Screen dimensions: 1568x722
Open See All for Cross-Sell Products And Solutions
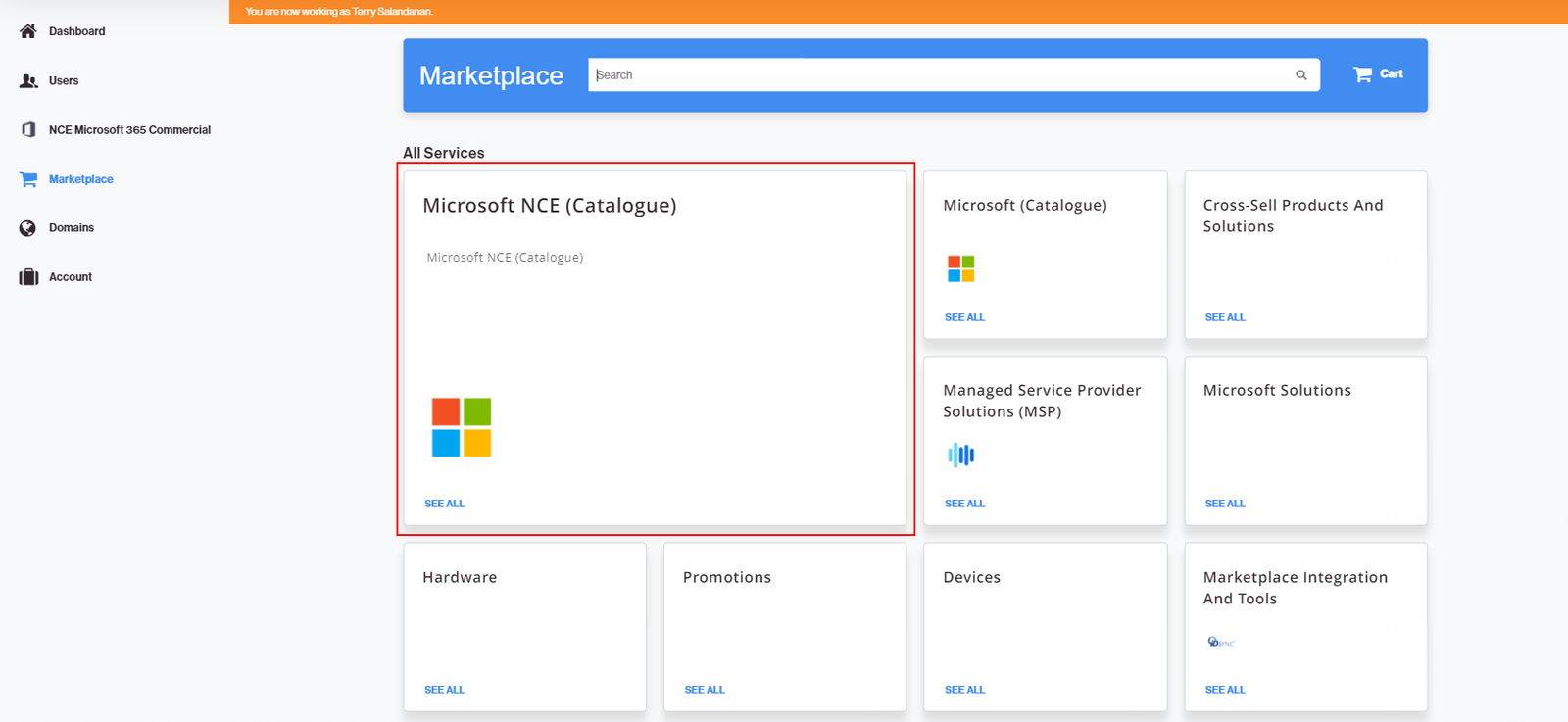[1224, 317]
